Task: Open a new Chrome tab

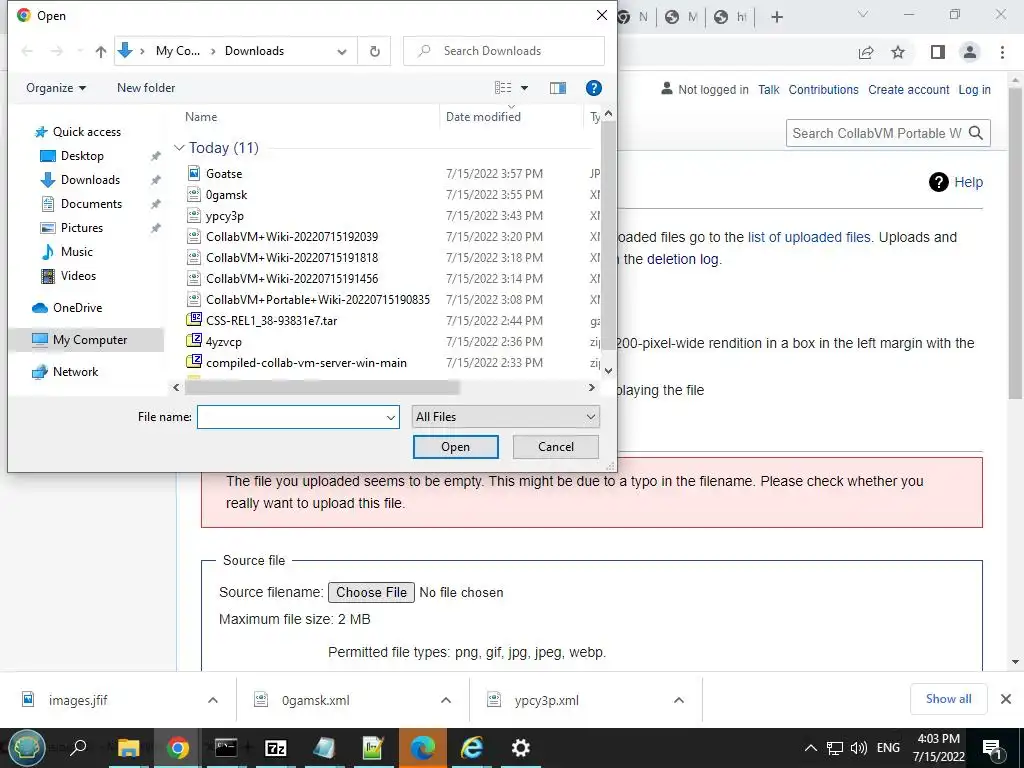Action: 776,17
